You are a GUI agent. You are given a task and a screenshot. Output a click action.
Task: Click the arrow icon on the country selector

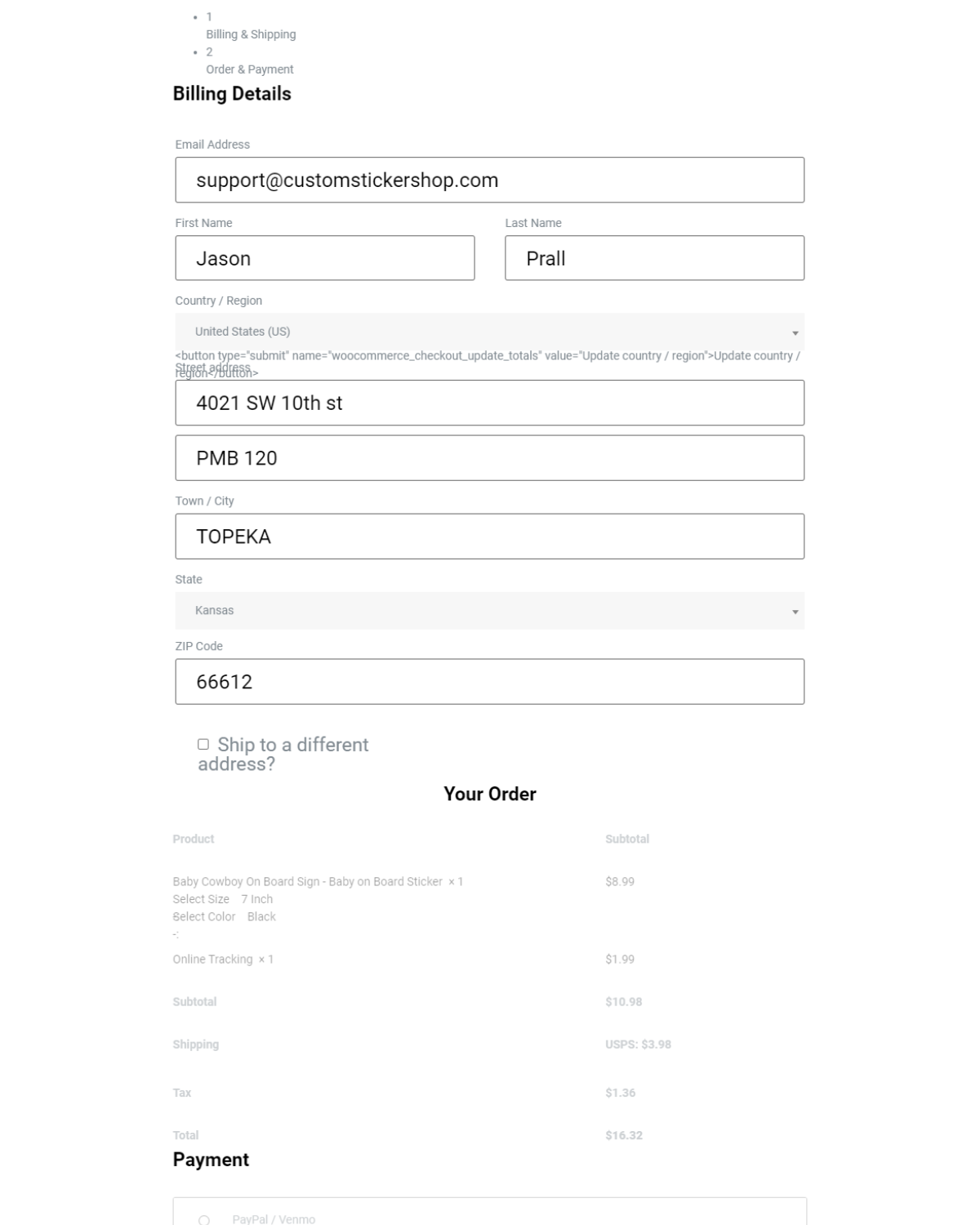click(x=795, y=333)
